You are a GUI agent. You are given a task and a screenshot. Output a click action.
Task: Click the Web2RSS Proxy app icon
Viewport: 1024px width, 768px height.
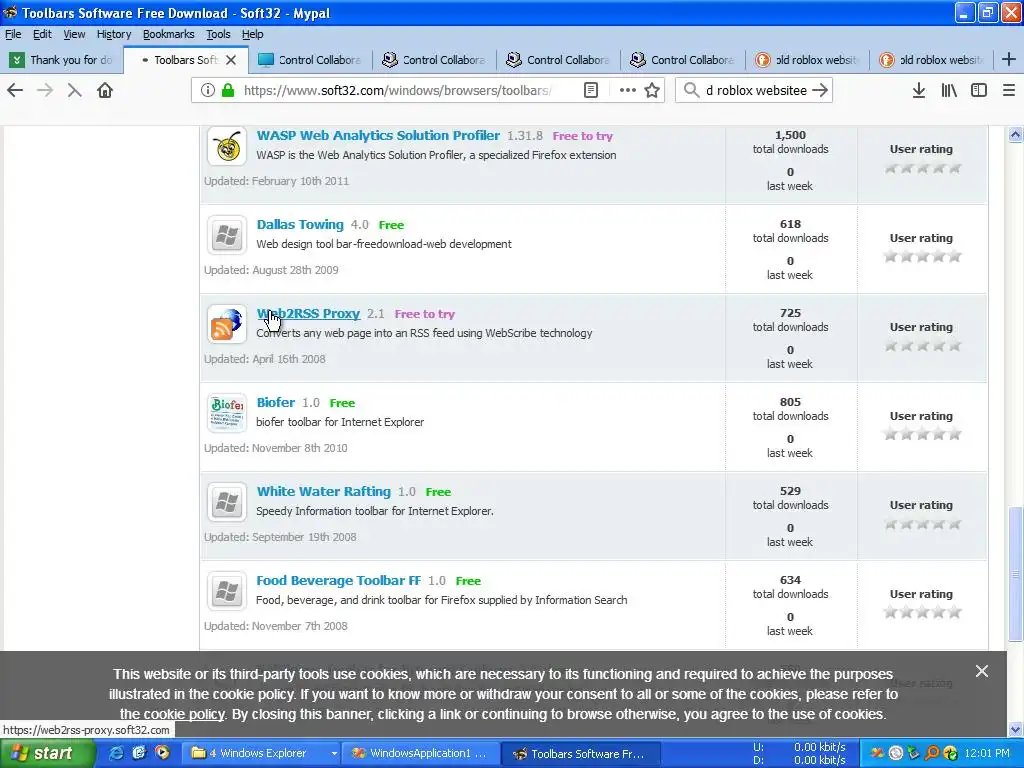pos(227,323)
